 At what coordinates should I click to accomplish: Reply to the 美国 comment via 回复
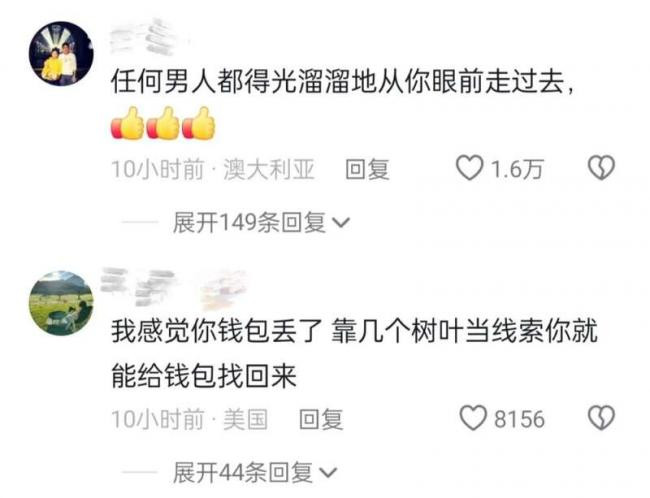tap(321, 419)
